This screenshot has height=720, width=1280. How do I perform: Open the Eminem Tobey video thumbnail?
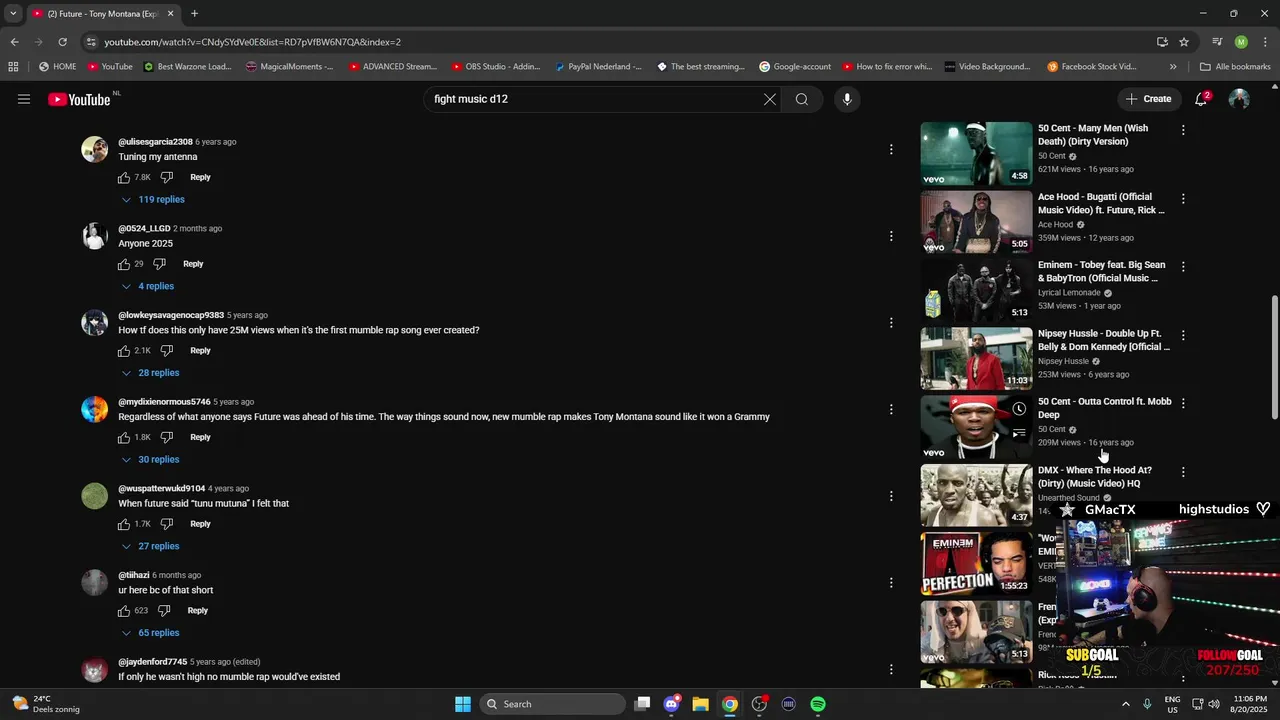976,290
